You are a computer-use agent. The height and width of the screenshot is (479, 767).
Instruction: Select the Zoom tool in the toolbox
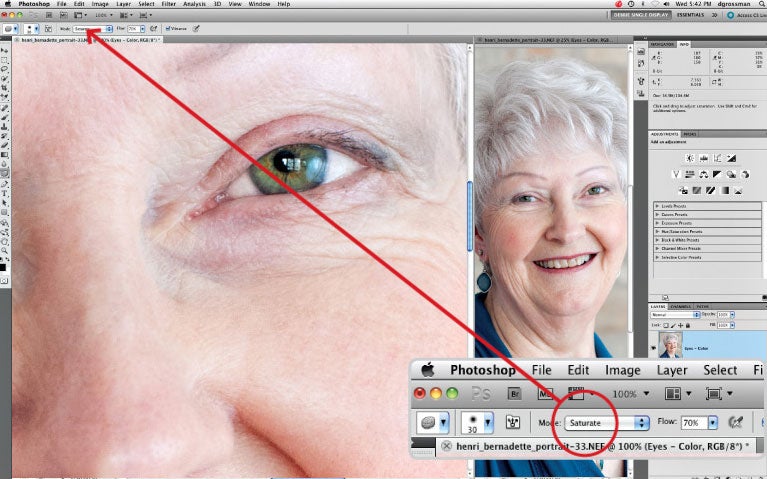(x=5, y=250)
